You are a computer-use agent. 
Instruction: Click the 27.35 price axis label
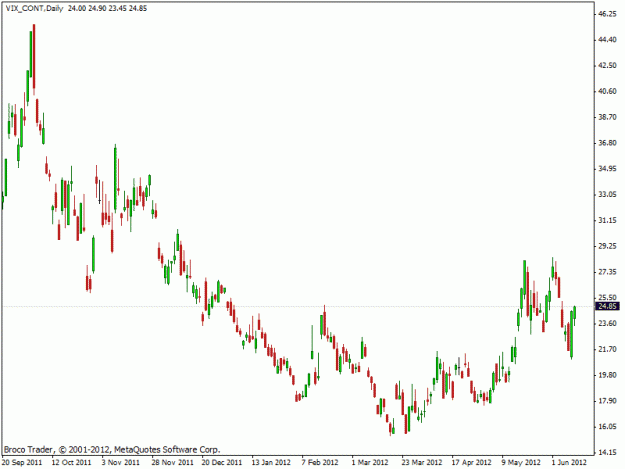point(607,272)
